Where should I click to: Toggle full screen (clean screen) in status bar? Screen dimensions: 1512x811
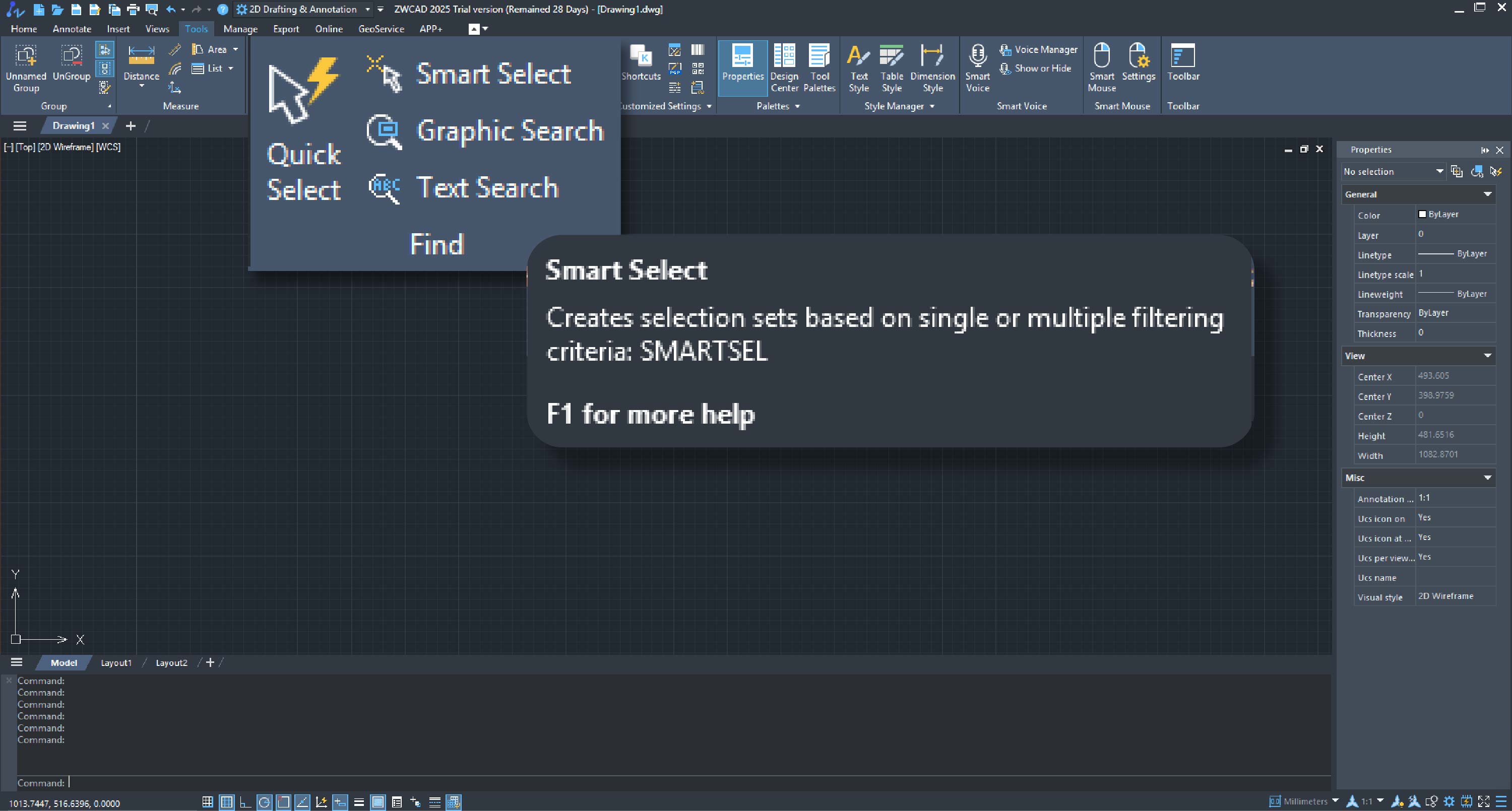pyautogui.click(x=1484, y=801)
